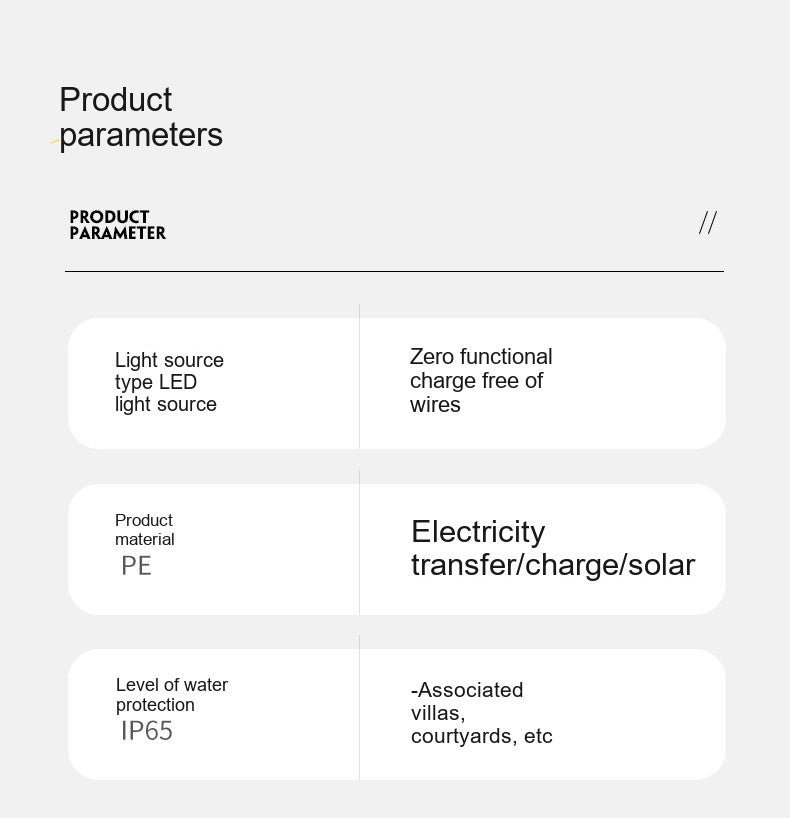The image size is (790, 818).
Task: Click the vertical divider in third card
Action: (x=360, y=707)
